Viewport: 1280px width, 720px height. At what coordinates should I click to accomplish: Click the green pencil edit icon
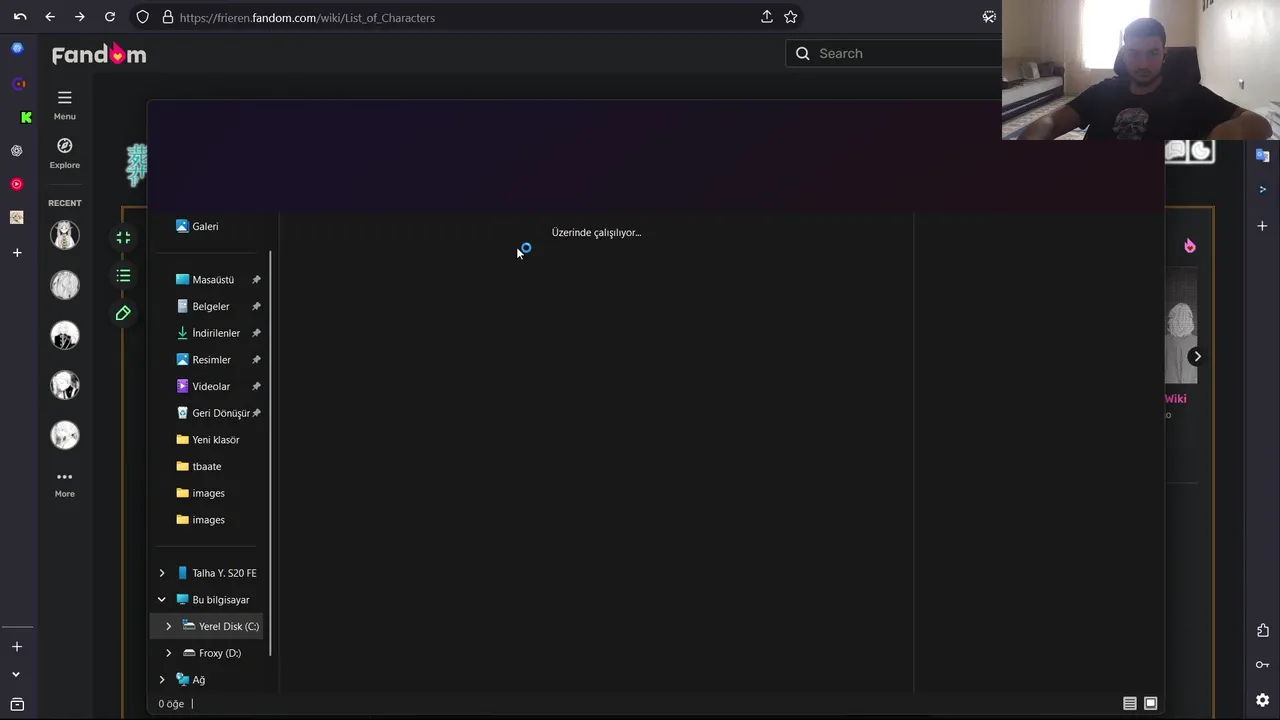123,314
